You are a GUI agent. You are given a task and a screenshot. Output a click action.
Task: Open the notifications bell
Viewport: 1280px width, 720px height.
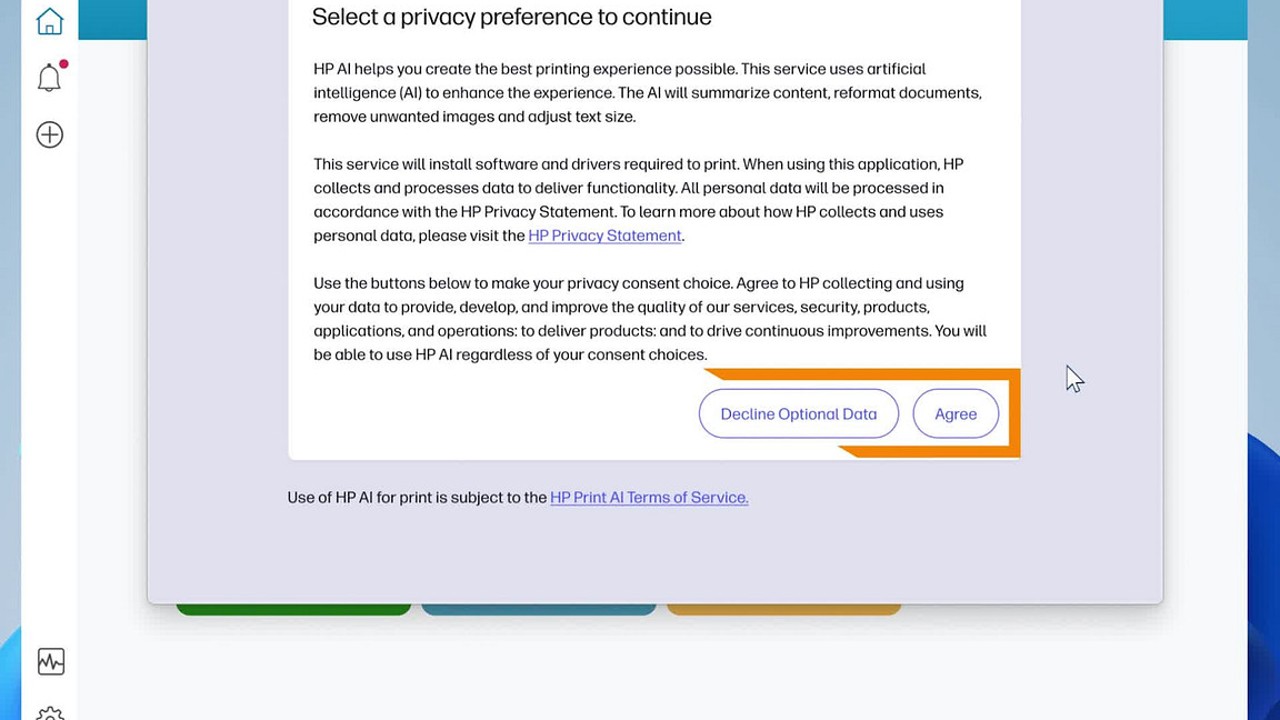coord(49,78)
